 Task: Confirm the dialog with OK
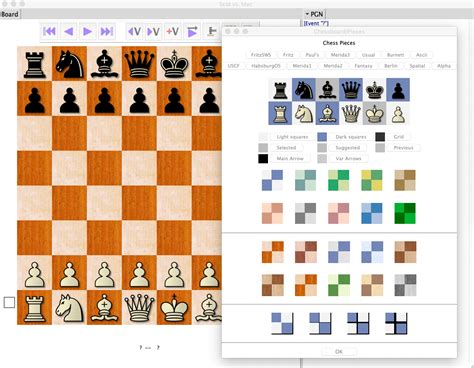[x=339, y=352]
